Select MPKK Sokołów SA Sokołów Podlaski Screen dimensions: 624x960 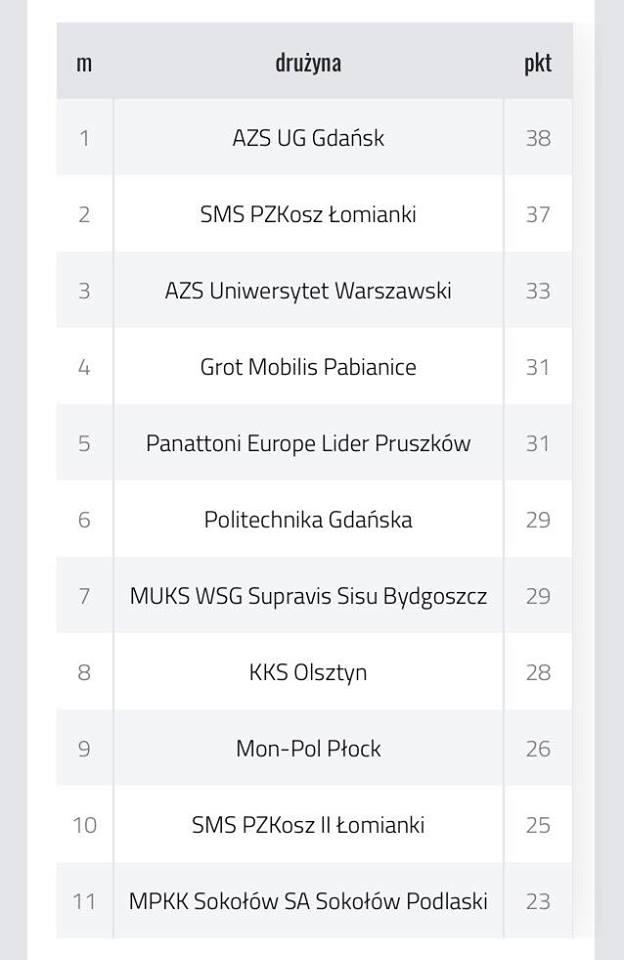pyautogui.click(x=308, y=901)
